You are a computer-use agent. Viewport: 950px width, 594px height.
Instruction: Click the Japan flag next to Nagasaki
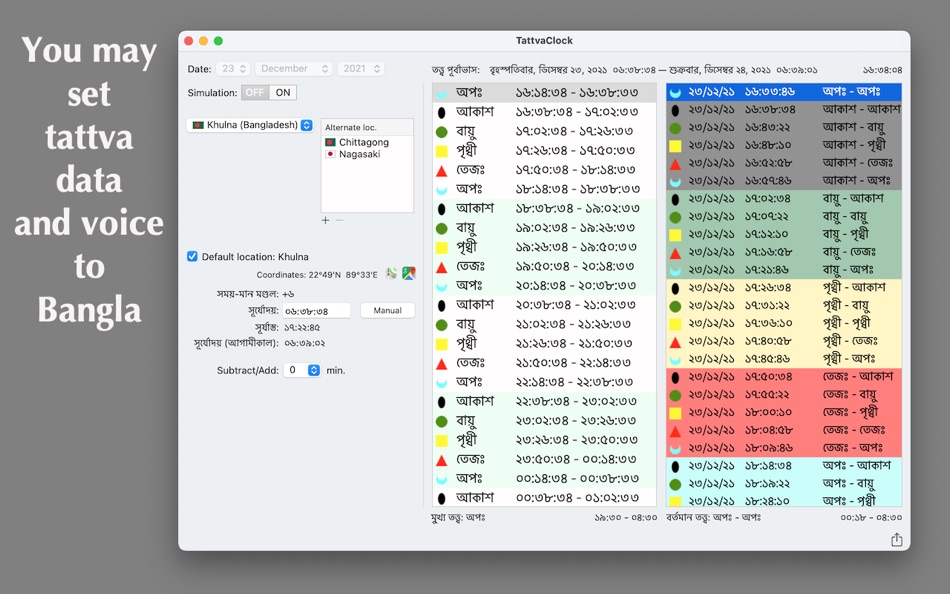pos(330,154)
